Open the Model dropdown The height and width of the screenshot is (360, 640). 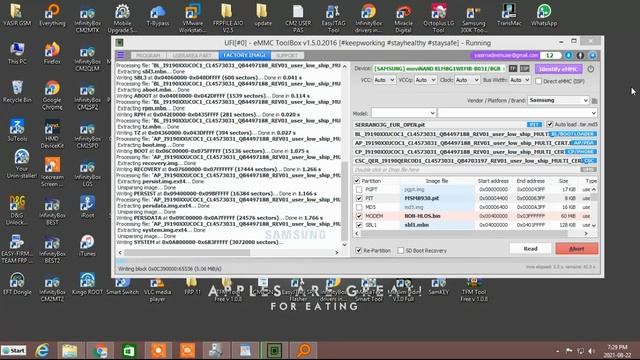403,113
